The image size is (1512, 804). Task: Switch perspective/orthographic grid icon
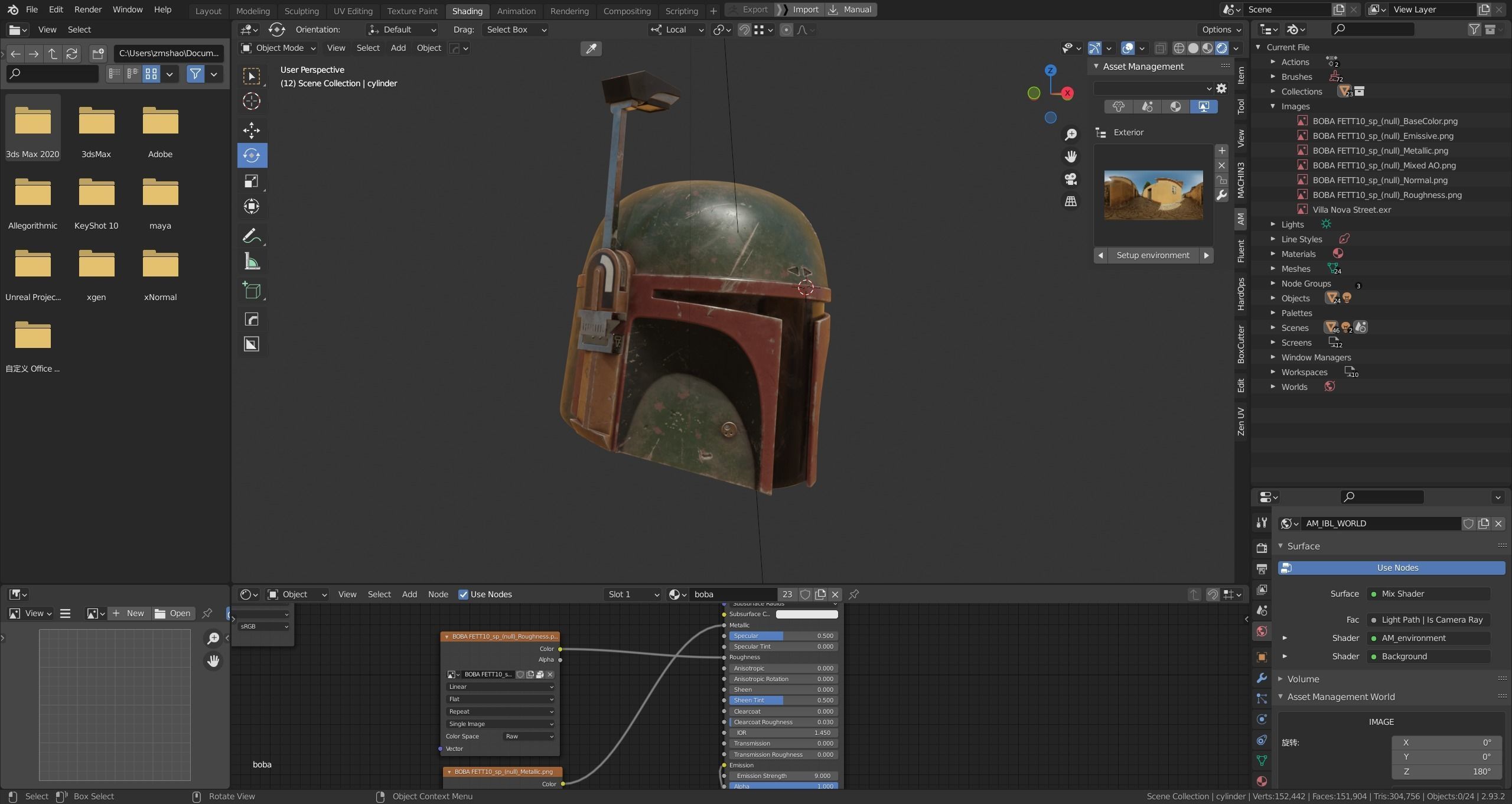coord(1070,201)
